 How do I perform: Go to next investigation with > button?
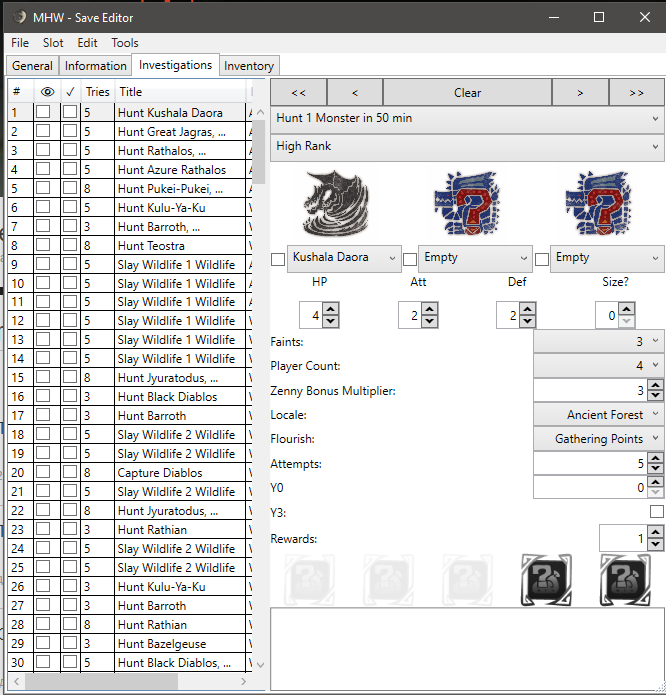580,93
